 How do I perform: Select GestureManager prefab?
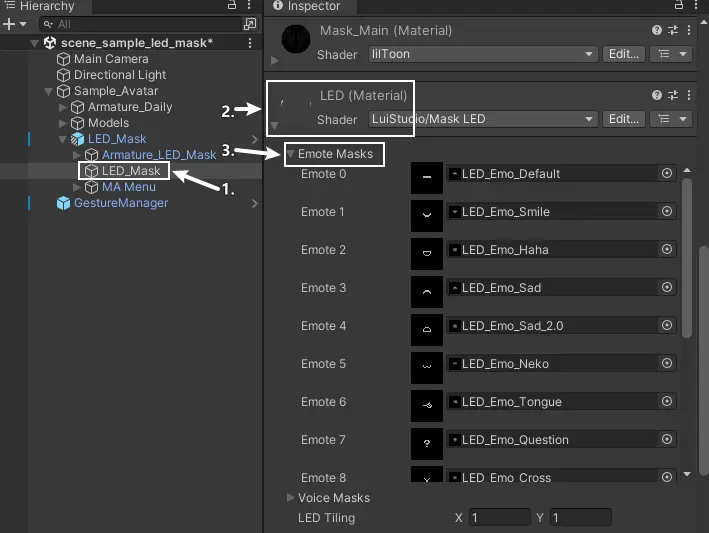coord(121,203)
